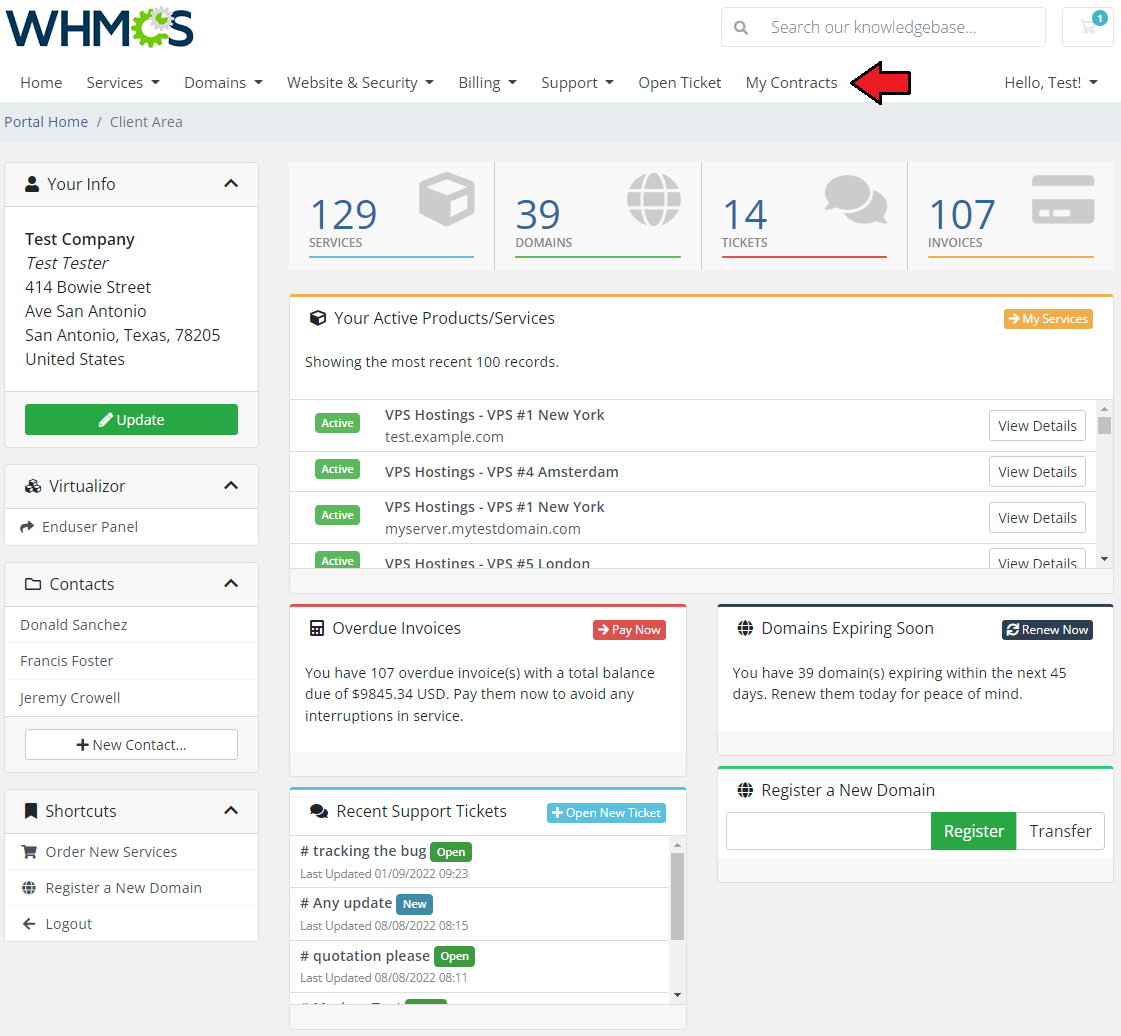Click the comments icon of Recent Support Tickets
Viewport: 1121px width, 1036px height.
[319, 811]
